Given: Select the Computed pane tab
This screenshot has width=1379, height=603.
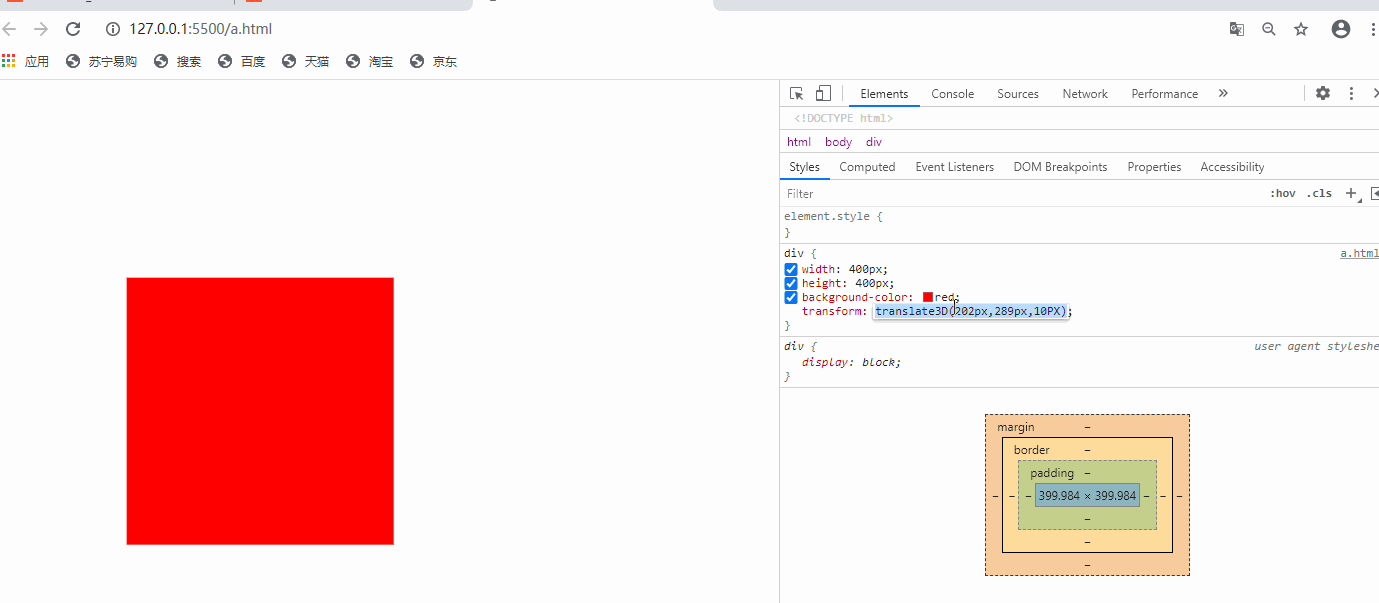Looking at the screenshot, I should [x=867, y=167].
